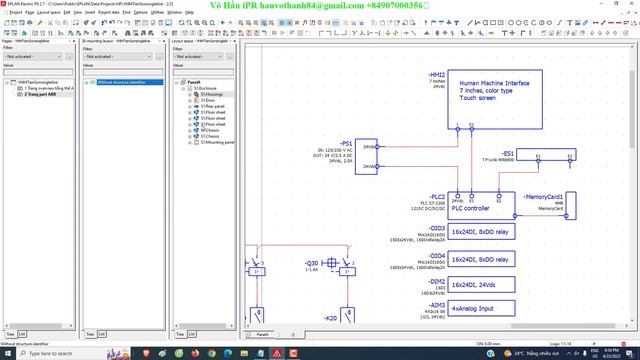Click the Pages panel Value input field

pos(38,72)
